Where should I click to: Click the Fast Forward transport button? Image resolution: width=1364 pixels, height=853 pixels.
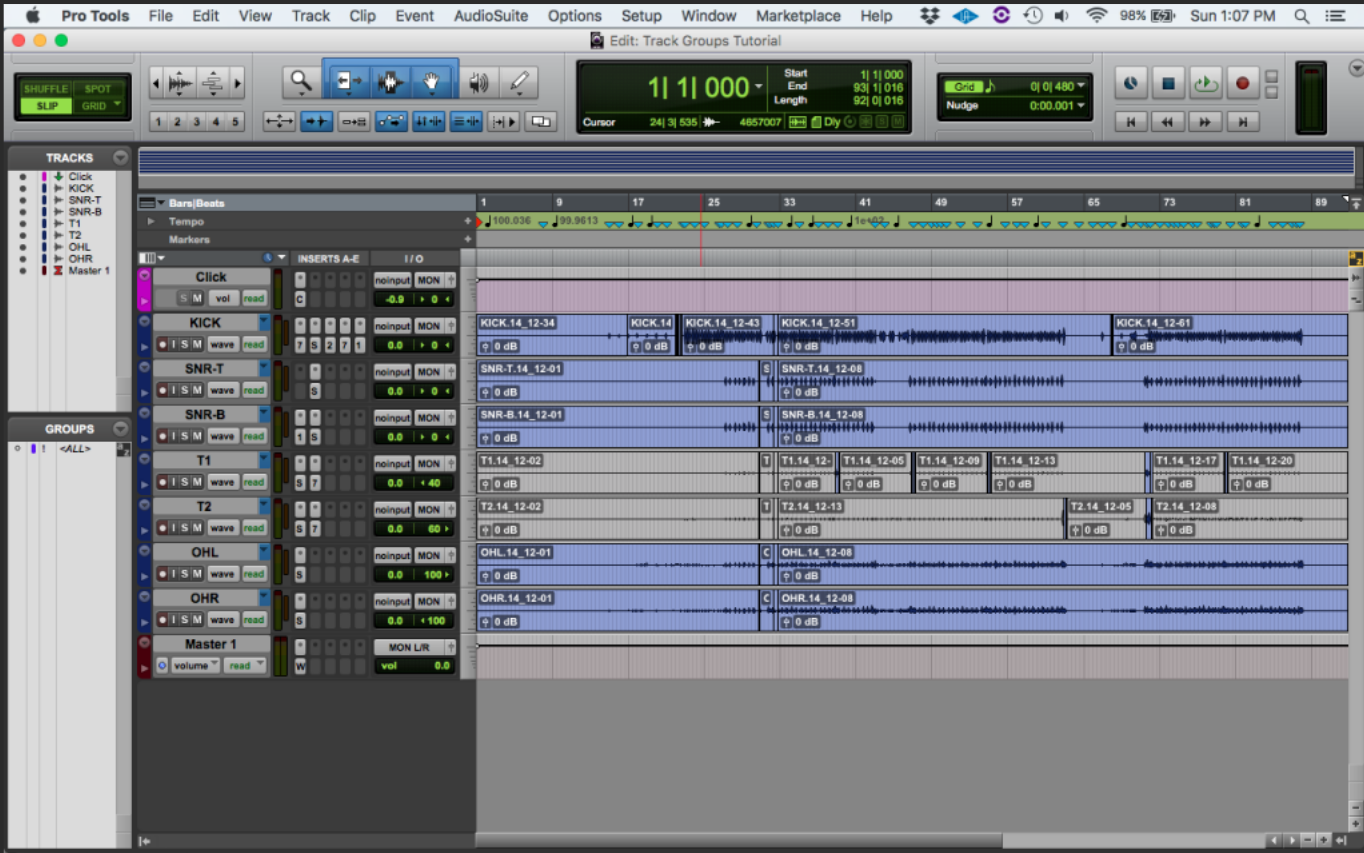(1205, 122)
